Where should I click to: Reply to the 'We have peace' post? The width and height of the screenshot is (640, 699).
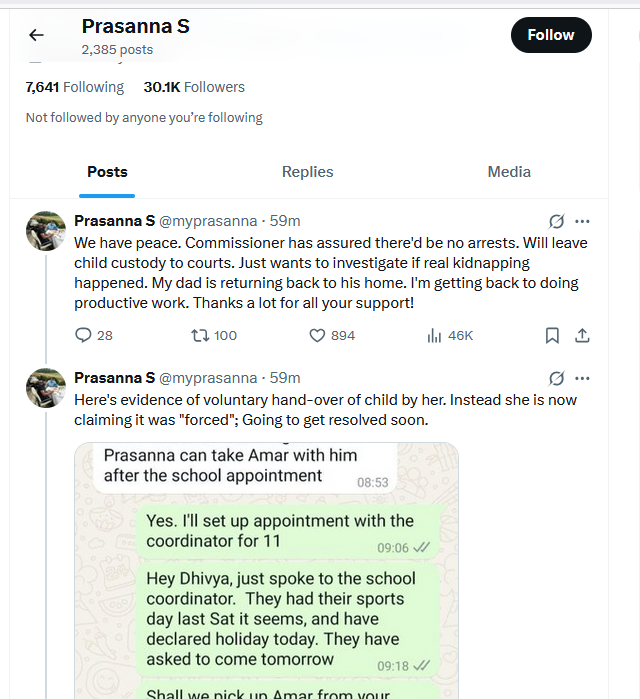click(x=84, y=336)
